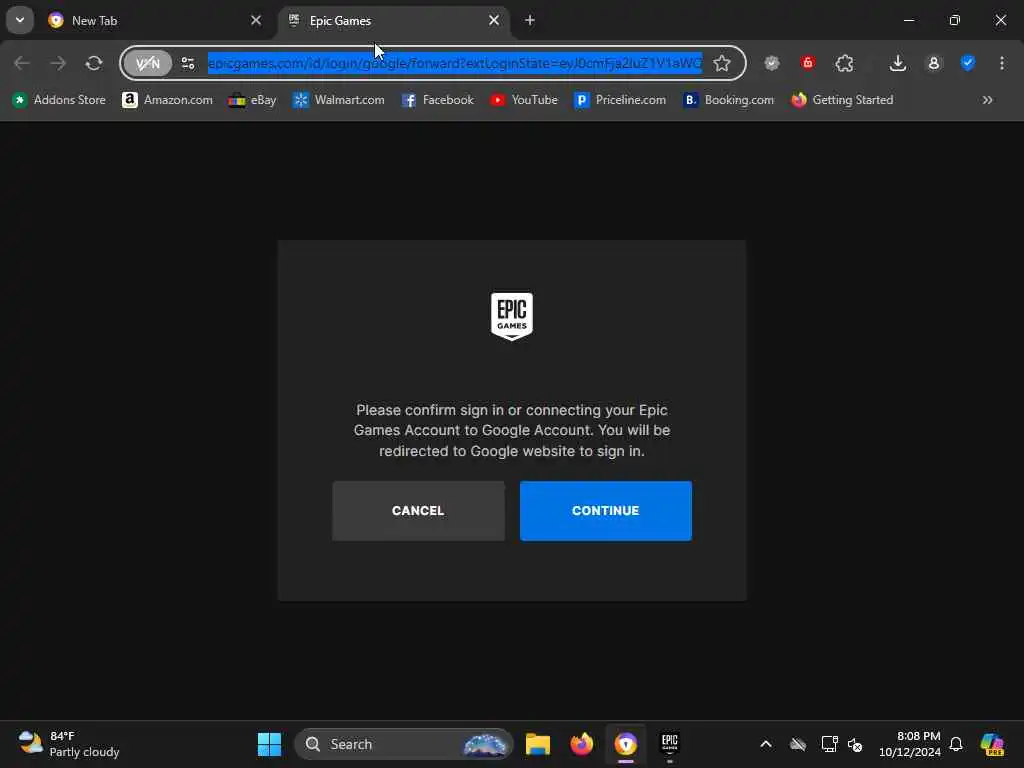The height and width of the screenshot is (768, 1024).
Task: Close the Epic Games tab
Action: point(494,21)
